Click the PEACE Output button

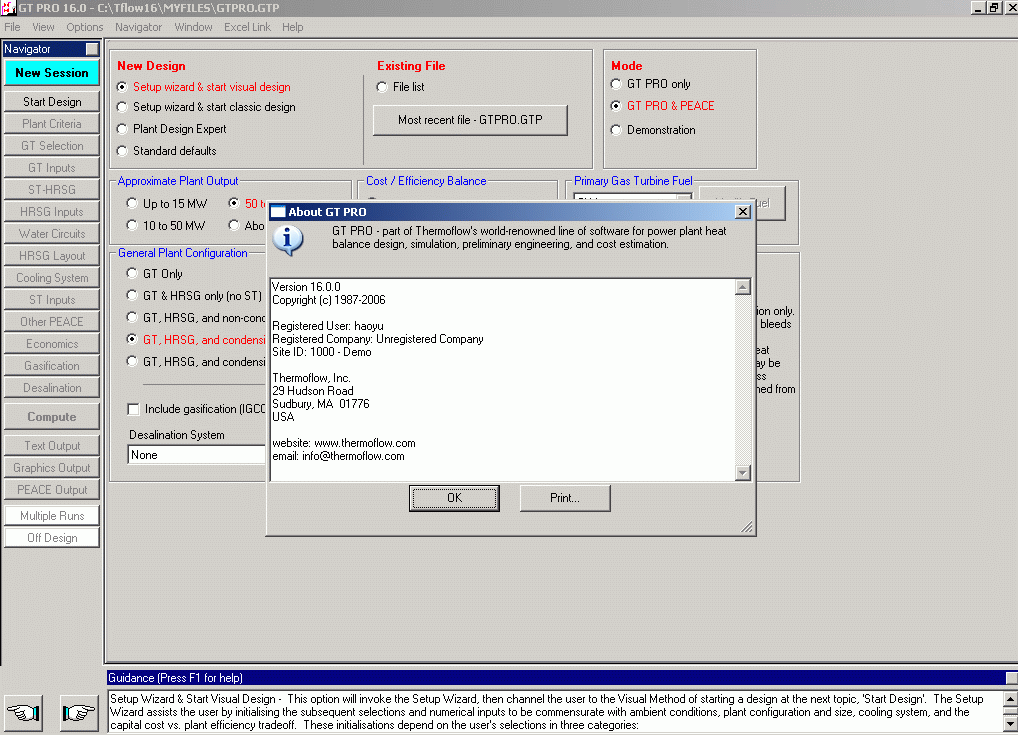coord(52,490)
